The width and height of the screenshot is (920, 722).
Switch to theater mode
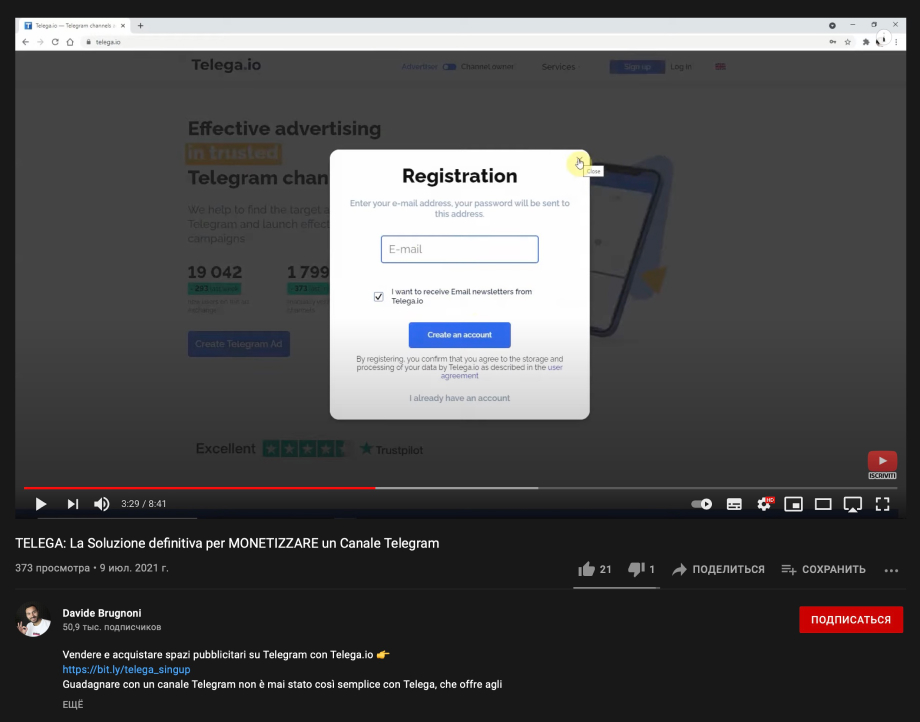pyautogui.click(x=823, y=504)
